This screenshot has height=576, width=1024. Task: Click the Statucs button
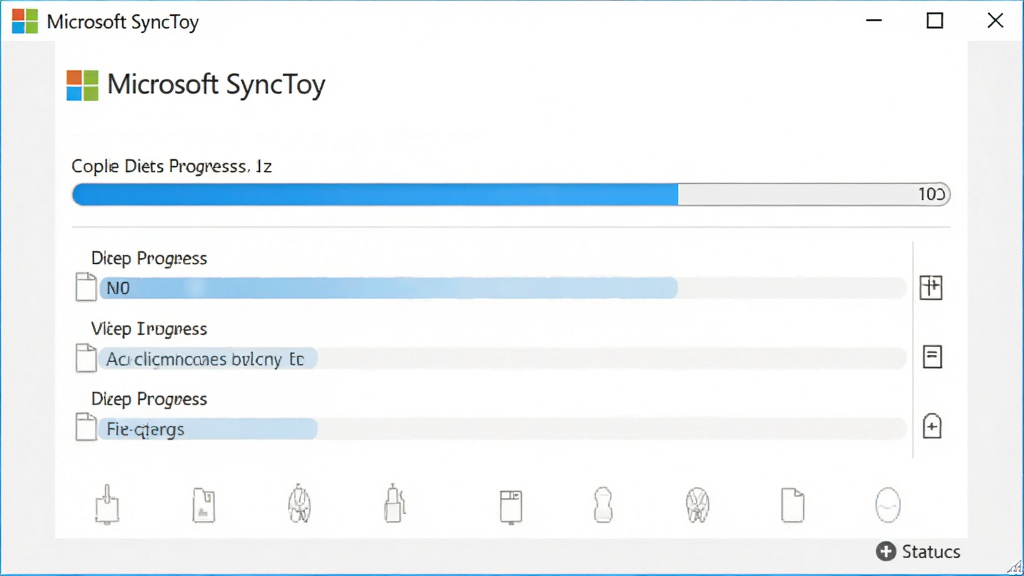(x=918, y=551)
